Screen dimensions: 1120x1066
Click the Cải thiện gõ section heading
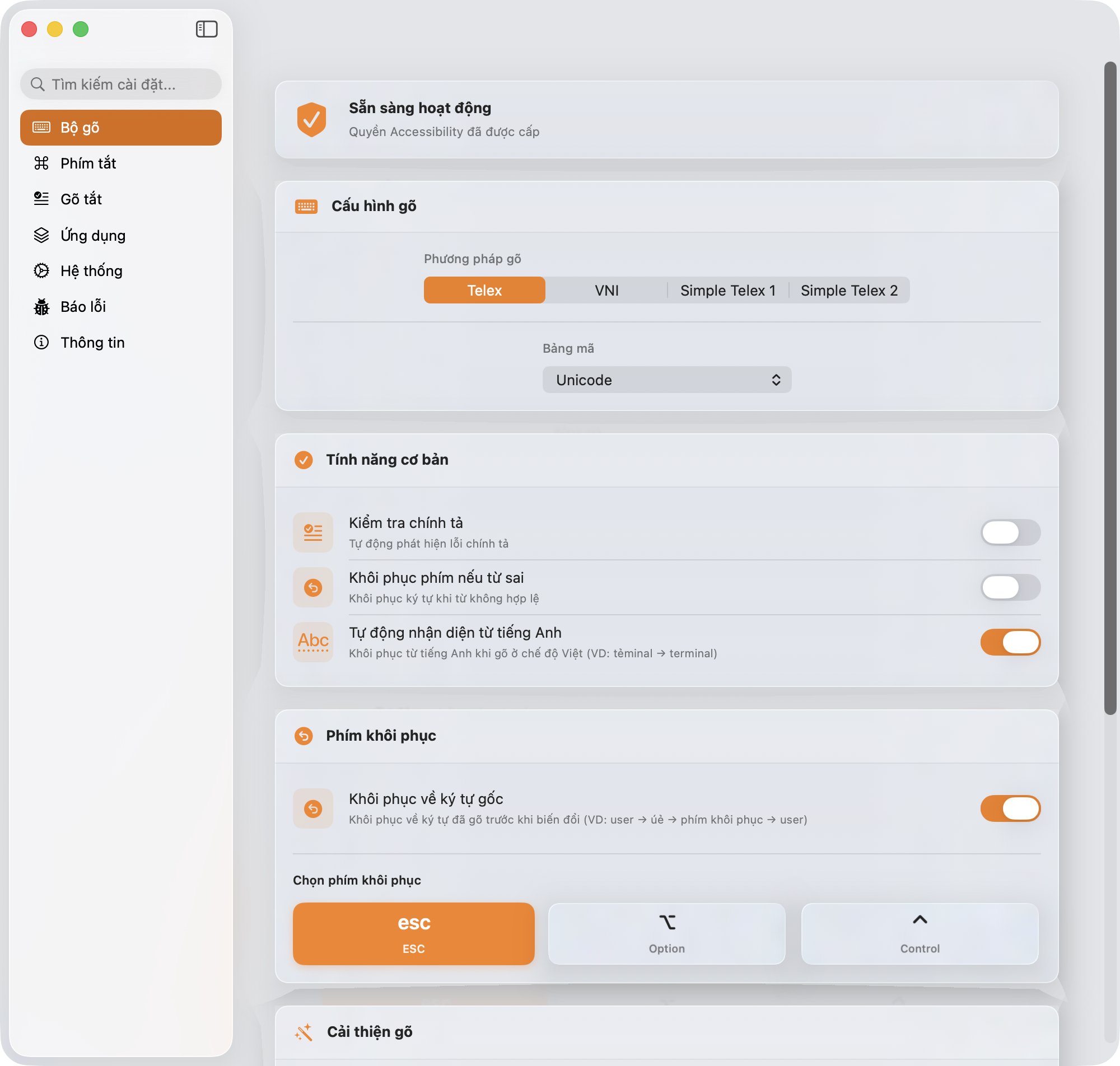coord(370,1032)
